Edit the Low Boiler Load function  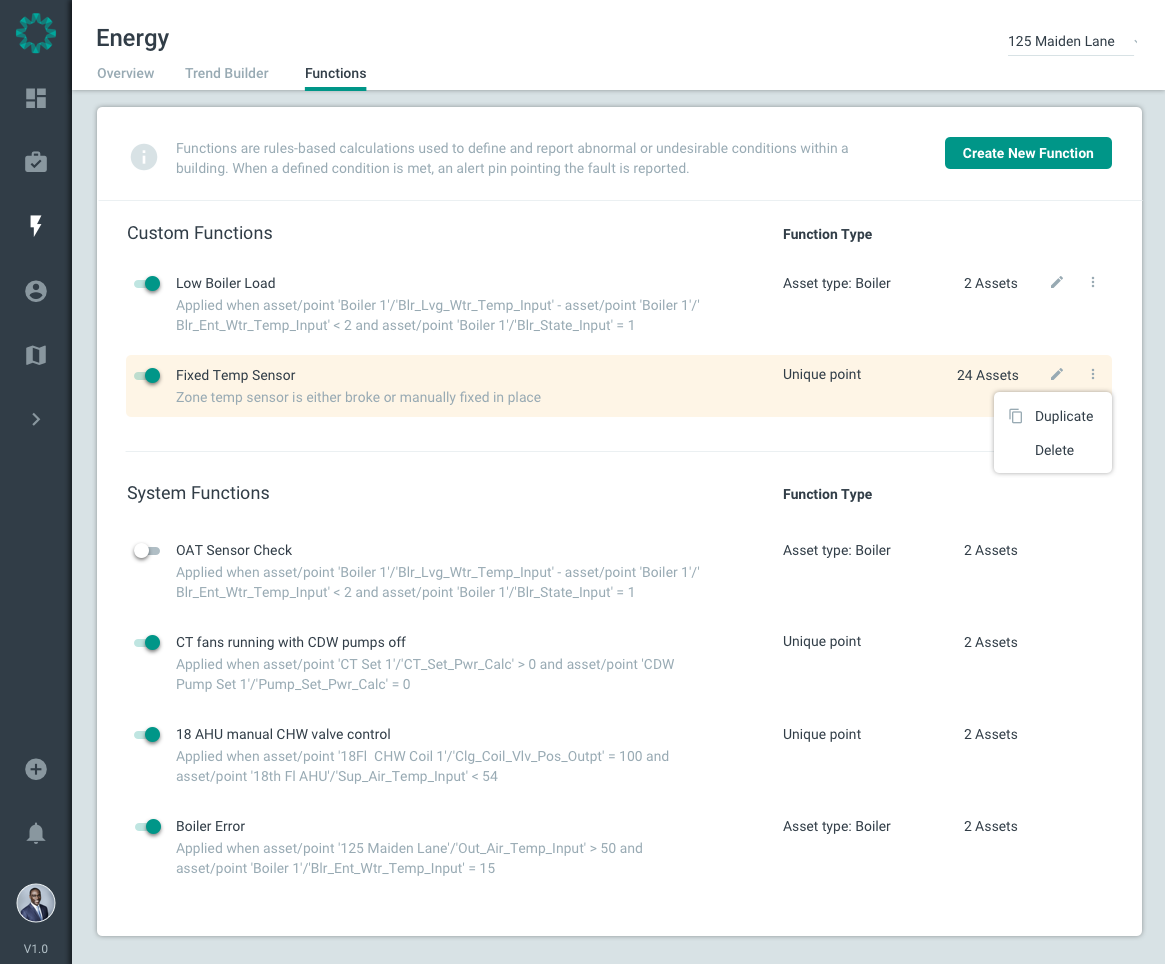point(1056,283)
